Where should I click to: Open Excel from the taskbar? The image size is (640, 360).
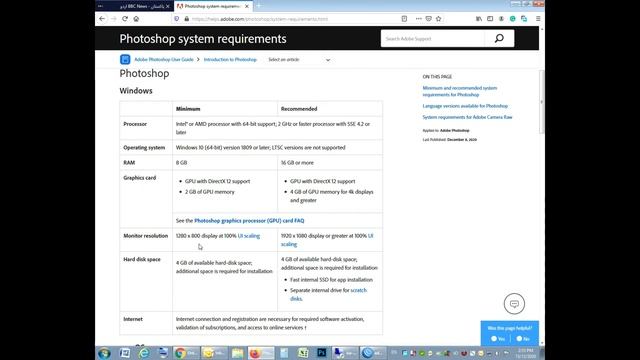[x=303, y=353]
